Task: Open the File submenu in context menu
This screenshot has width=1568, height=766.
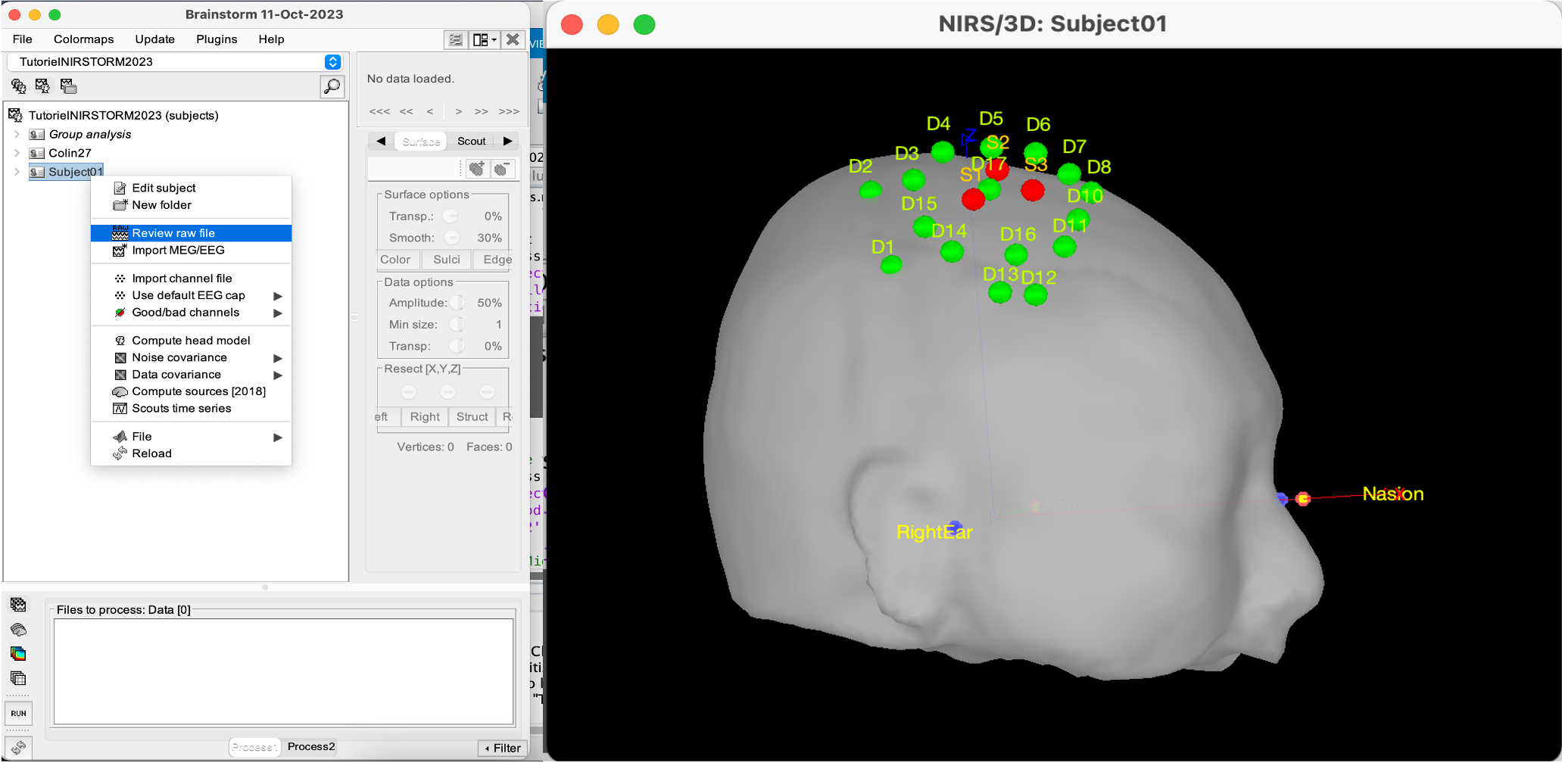Action: 191,437
